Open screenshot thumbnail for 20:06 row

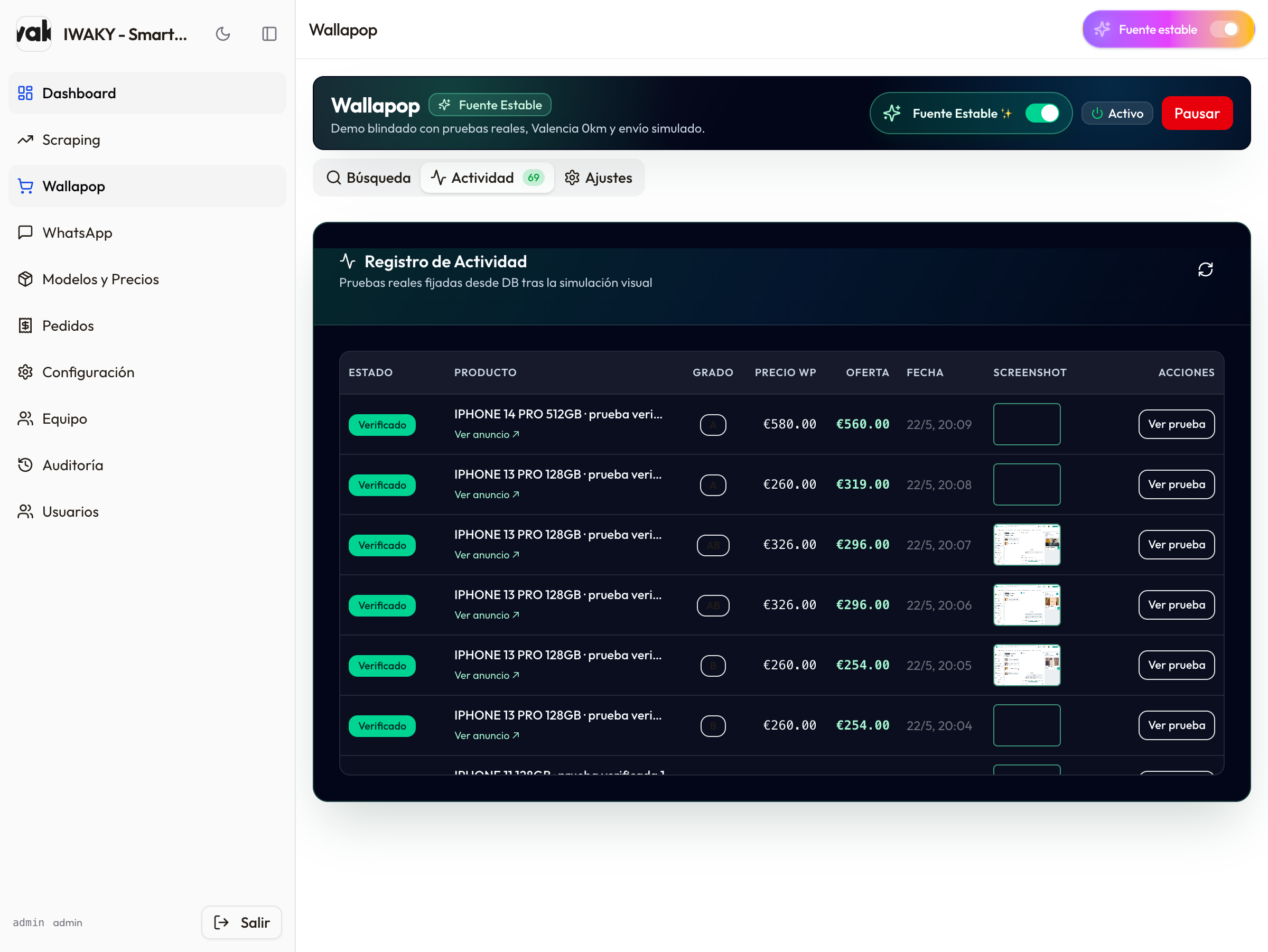1027,605
